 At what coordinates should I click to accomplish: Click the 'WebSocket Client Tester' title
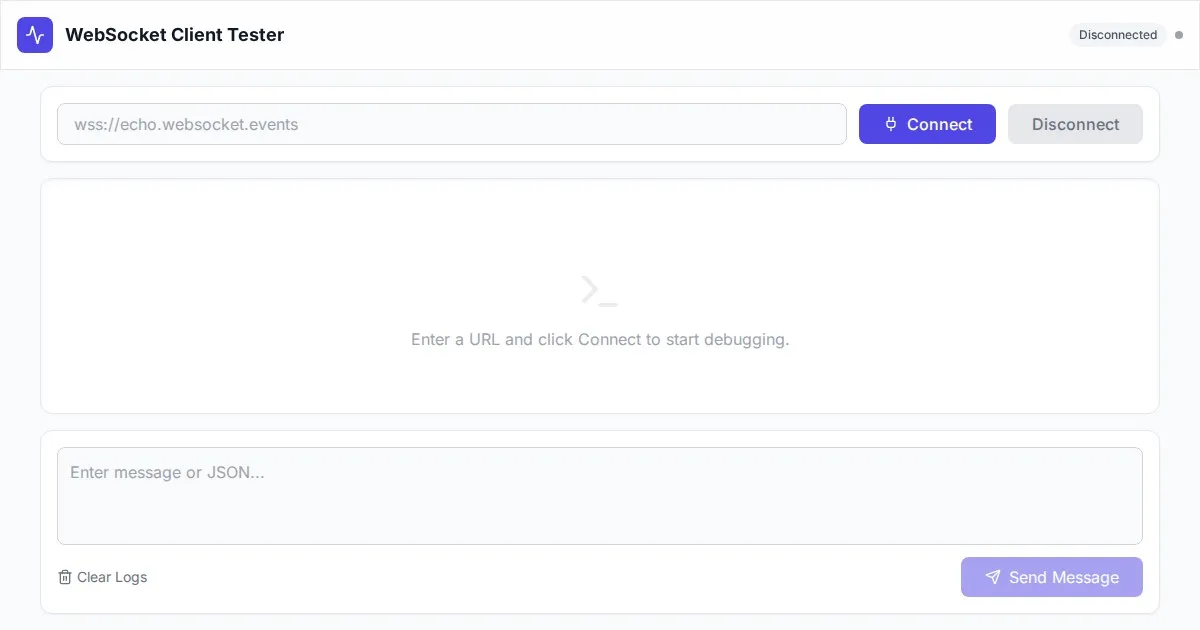pyautogui.click(x=175, y=35)
